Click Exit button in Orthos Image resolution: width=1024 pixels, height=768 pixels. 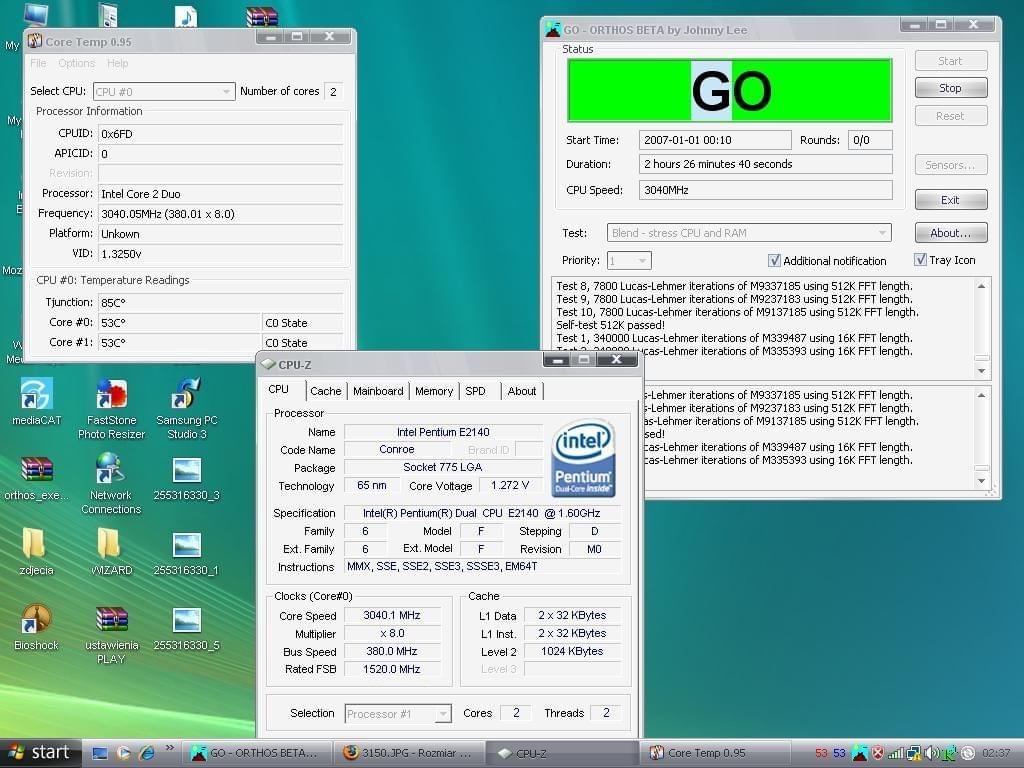[x=950, y=200]
